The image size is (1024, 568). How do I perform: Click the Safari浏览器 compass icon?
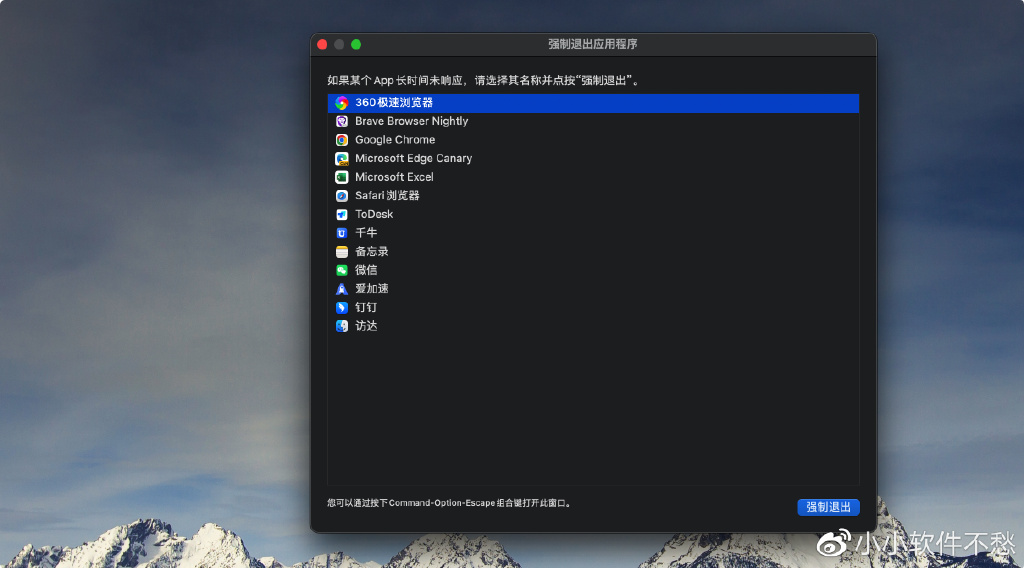click(342, 196)
